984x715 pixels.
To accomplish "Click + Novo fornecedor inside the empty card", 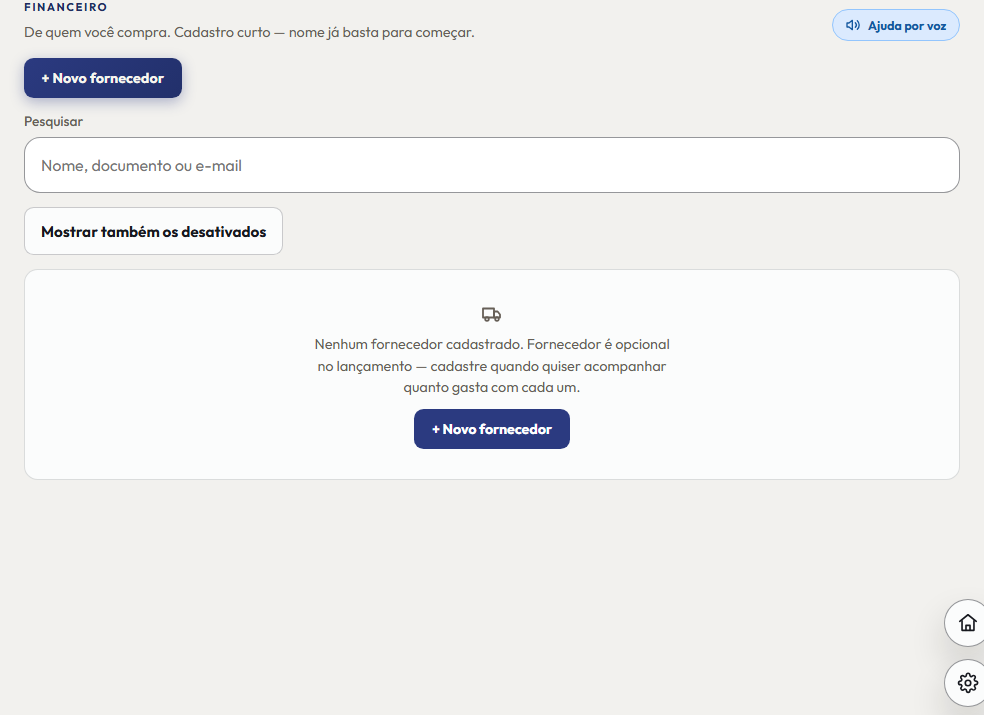I will pos(491,429).
